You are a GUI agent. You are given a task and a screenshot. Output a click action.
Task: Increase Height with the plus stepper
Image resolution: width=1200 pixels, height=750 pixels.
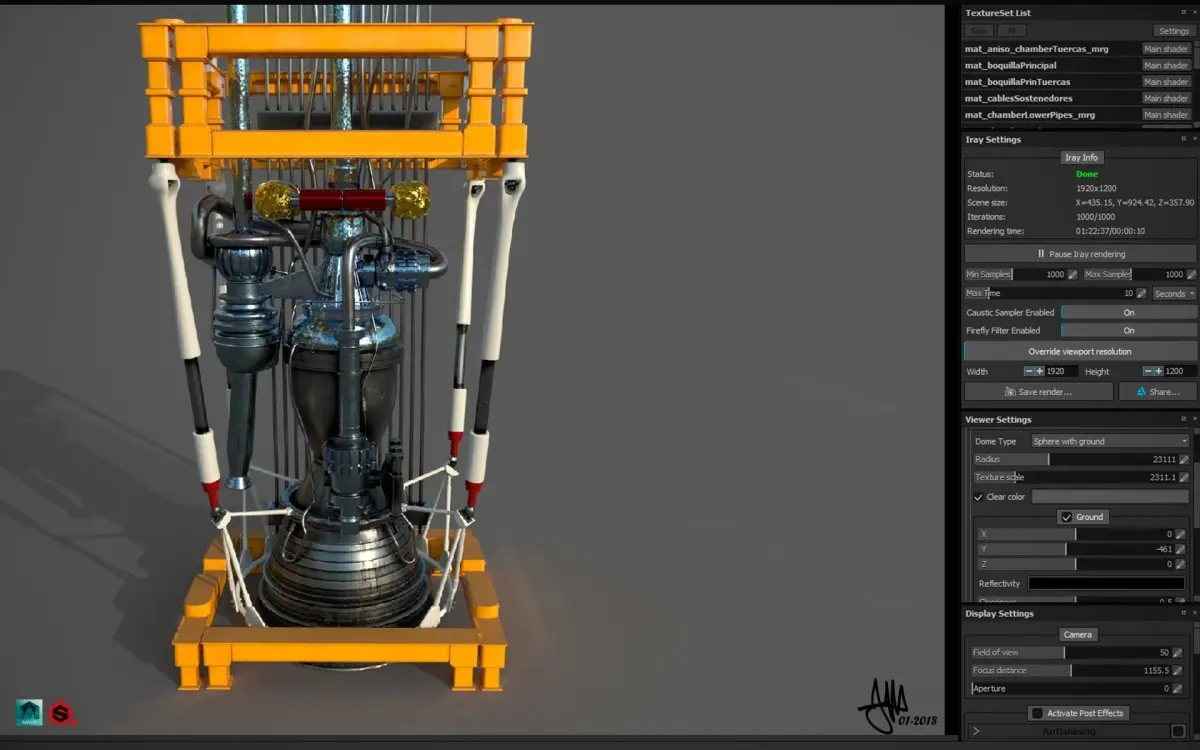click(x=1158, y=371)
